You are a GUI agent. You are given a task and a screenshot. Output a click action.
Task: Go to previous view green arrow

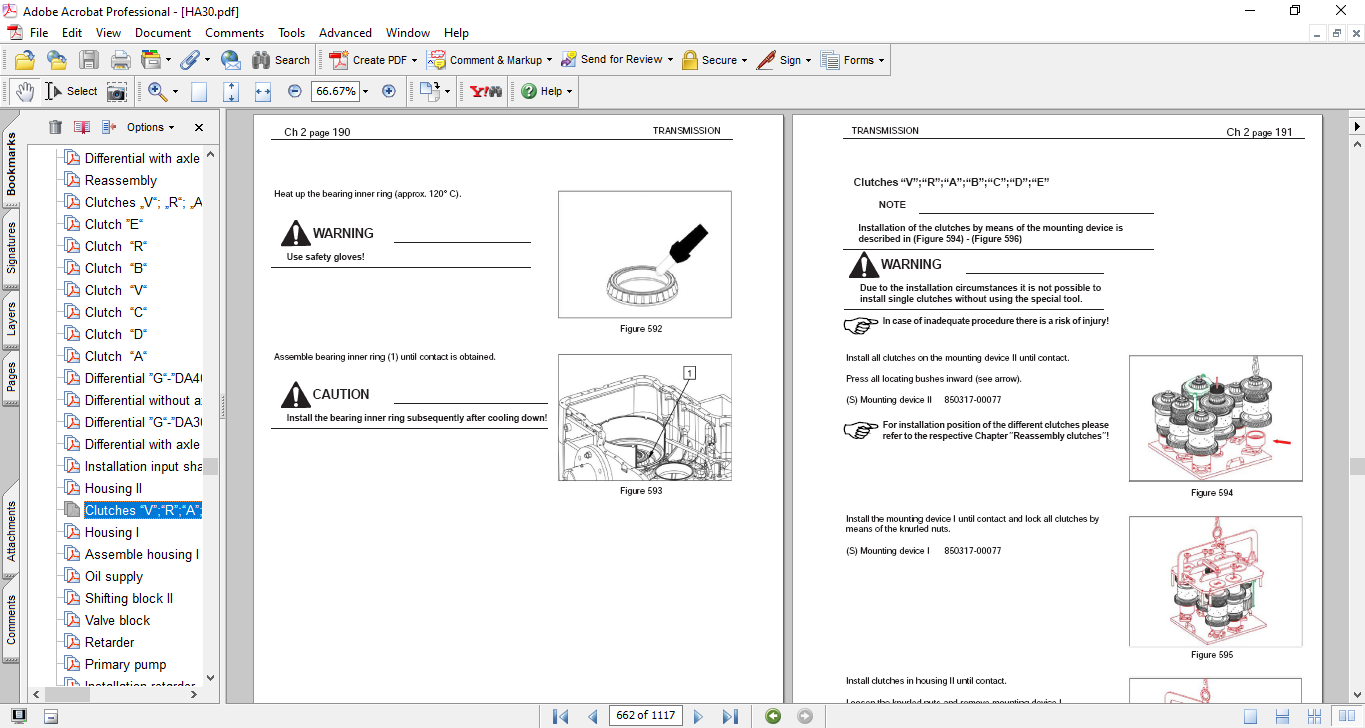pyautogui.click(x=772, y=716)
